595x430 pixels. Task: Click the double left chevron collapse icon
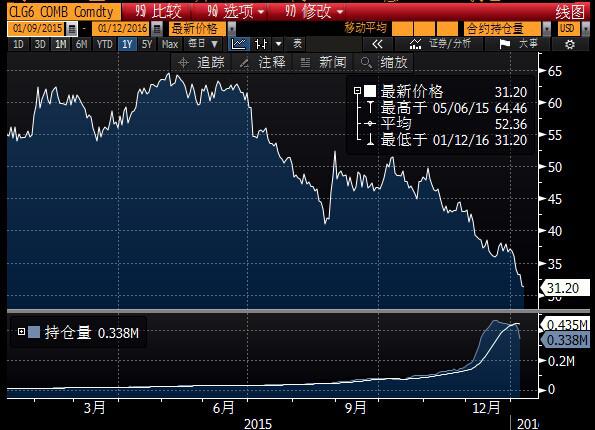377,44
